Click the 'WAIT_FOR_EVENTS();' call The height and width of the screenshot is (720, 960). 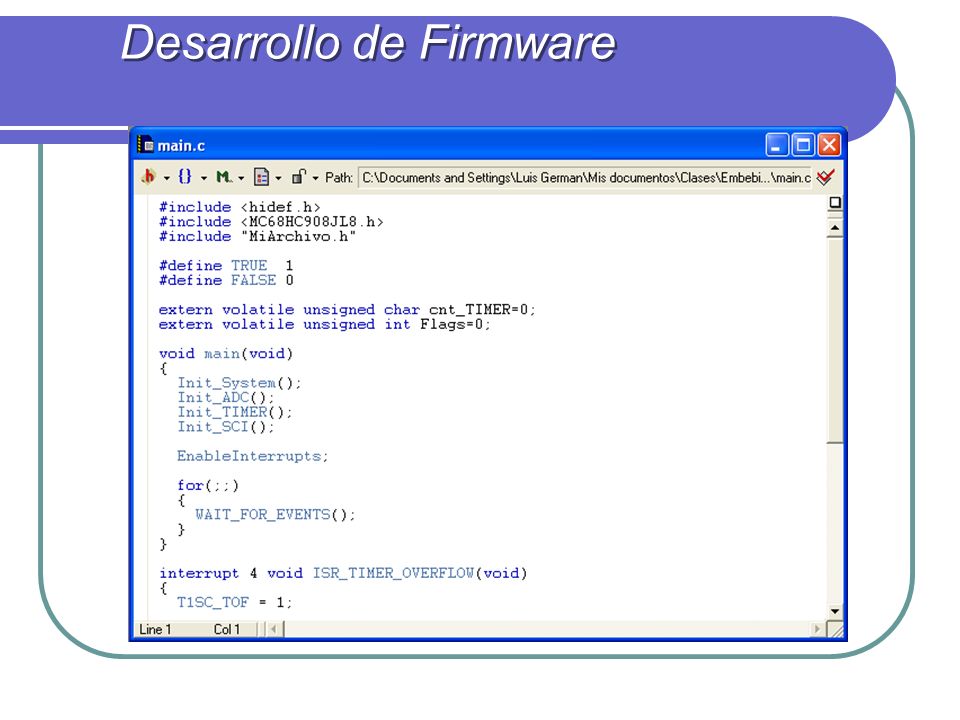[x=275, y=515]
